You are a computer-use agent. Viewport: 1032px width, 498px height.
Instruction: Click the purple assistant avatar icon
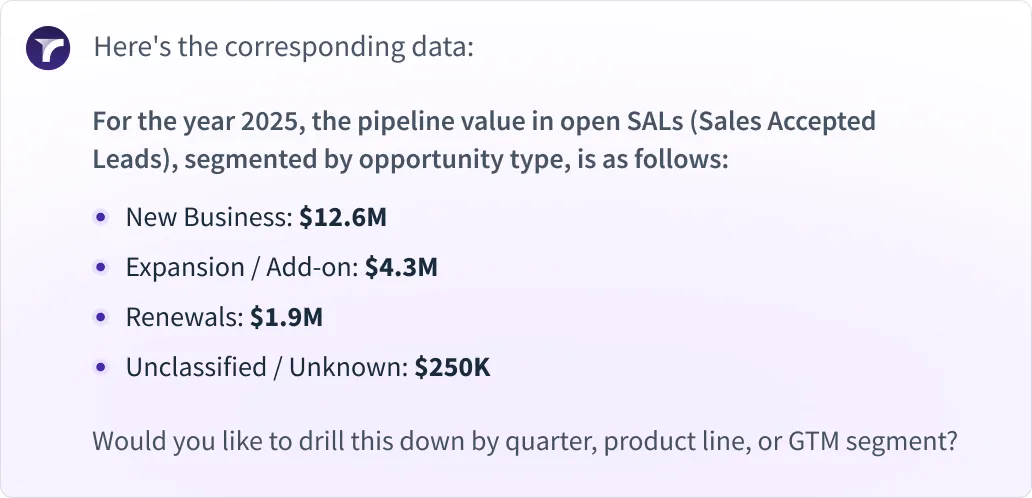48,48
